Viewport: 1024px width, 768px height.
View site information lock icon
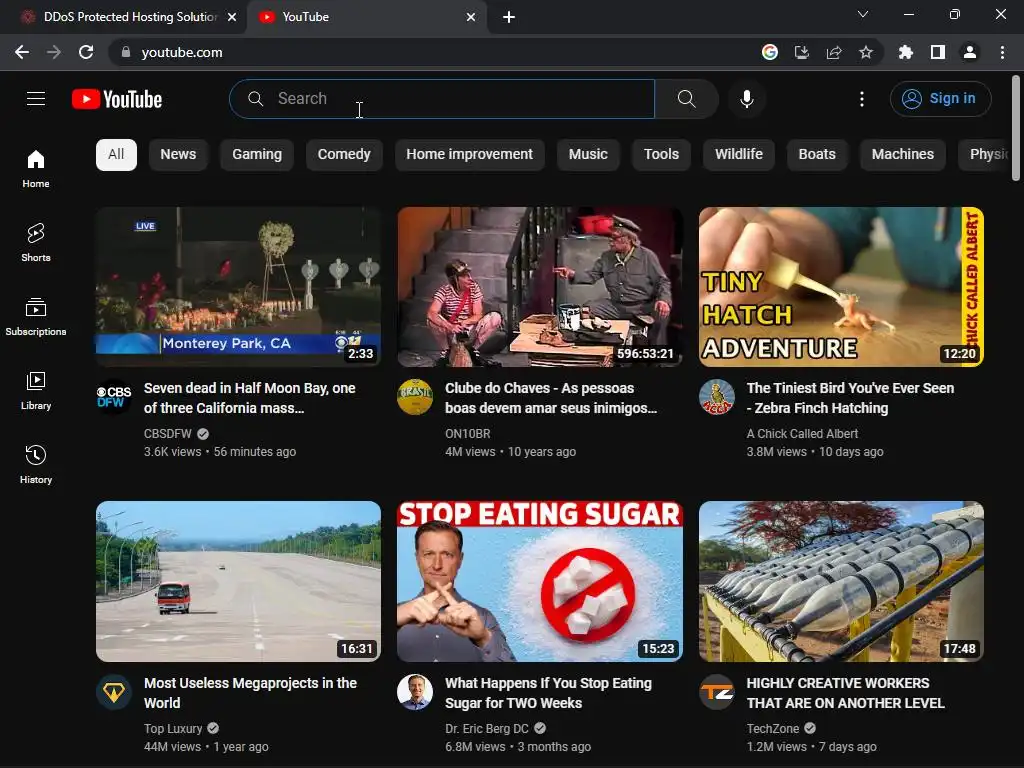[x=126, y=52]
